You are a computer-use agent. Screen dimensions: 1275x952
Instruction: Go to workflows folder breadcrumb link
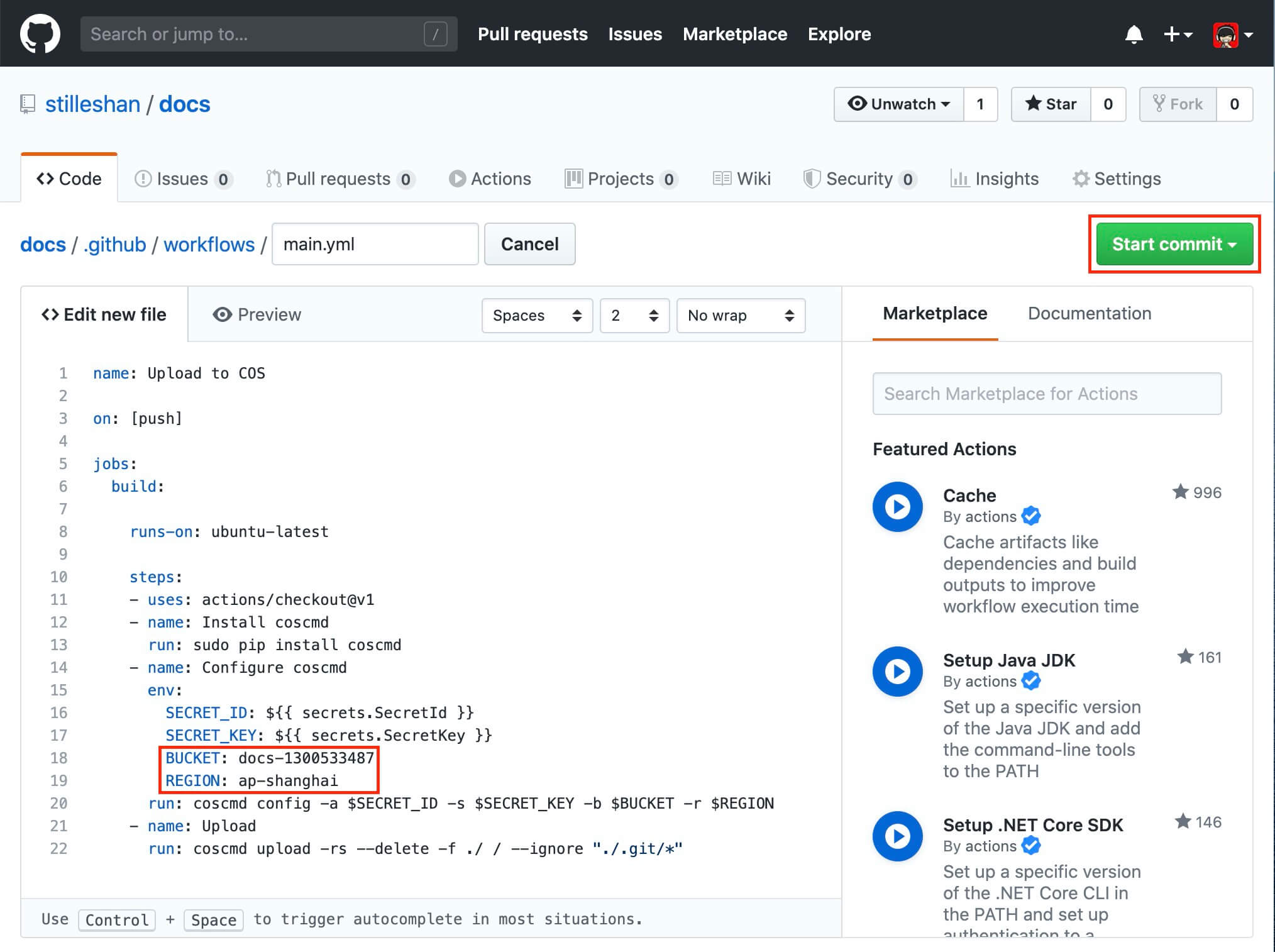click(209, 245)
